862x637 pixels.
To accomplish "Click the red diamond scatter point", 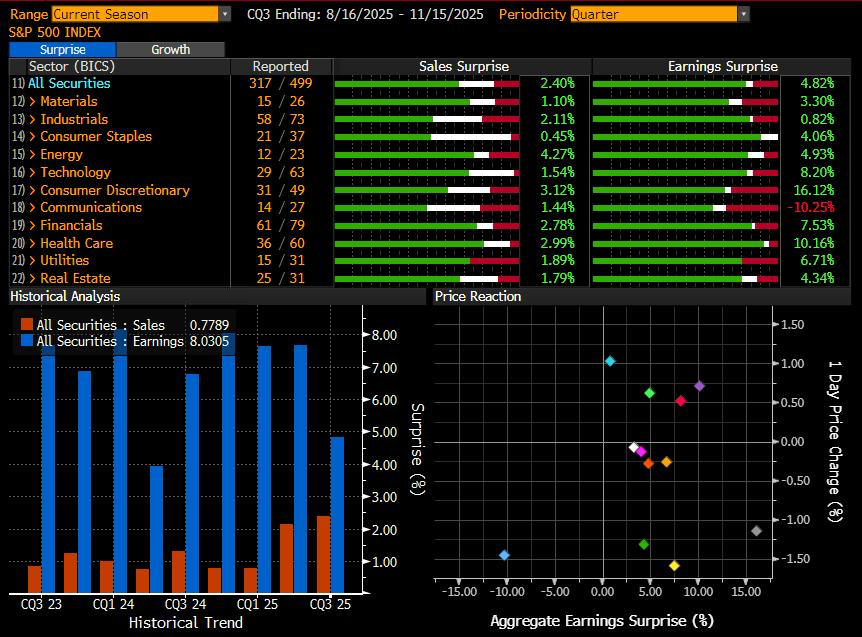I will pos(681,401).
